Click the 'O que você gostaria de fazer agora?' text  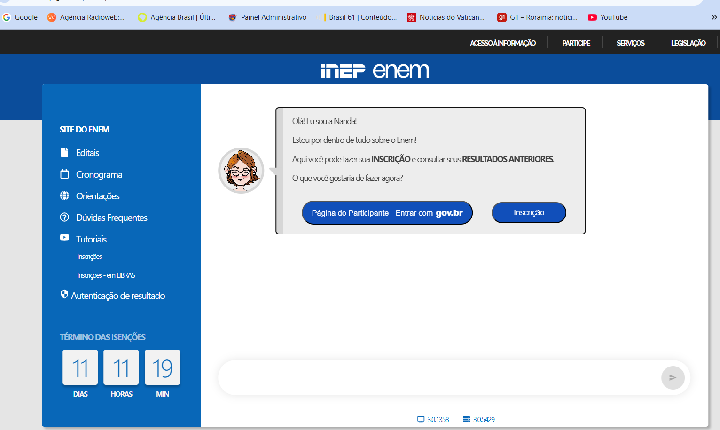click(348, 178)
